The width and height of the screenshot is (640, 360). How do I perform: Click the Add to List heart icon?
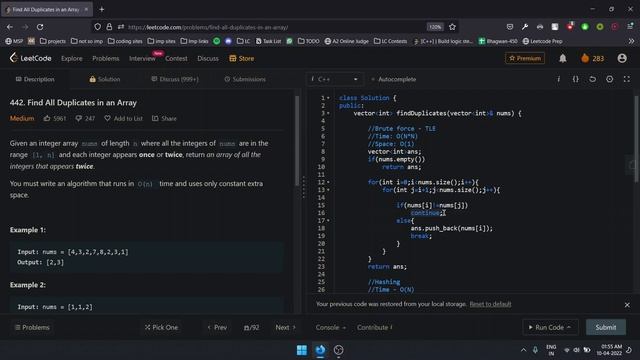[107, 118]
